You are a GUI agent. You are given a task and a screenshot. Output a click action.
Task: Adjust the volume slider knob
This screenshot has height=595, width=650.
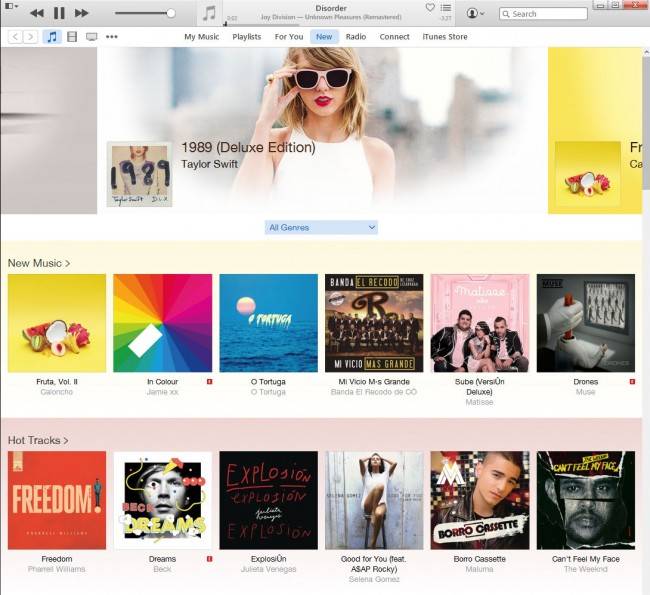pyautogui.click(x=171, y=13)
